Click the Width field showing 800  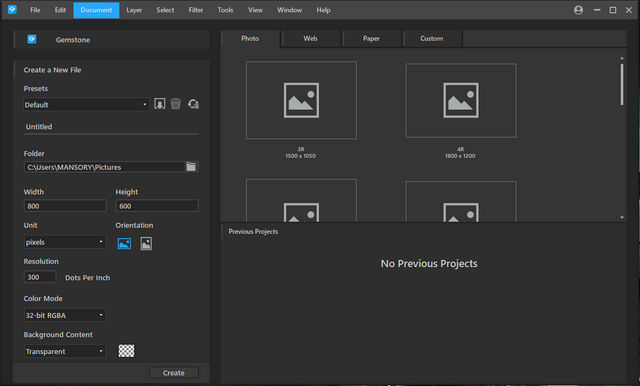(65, 206)
